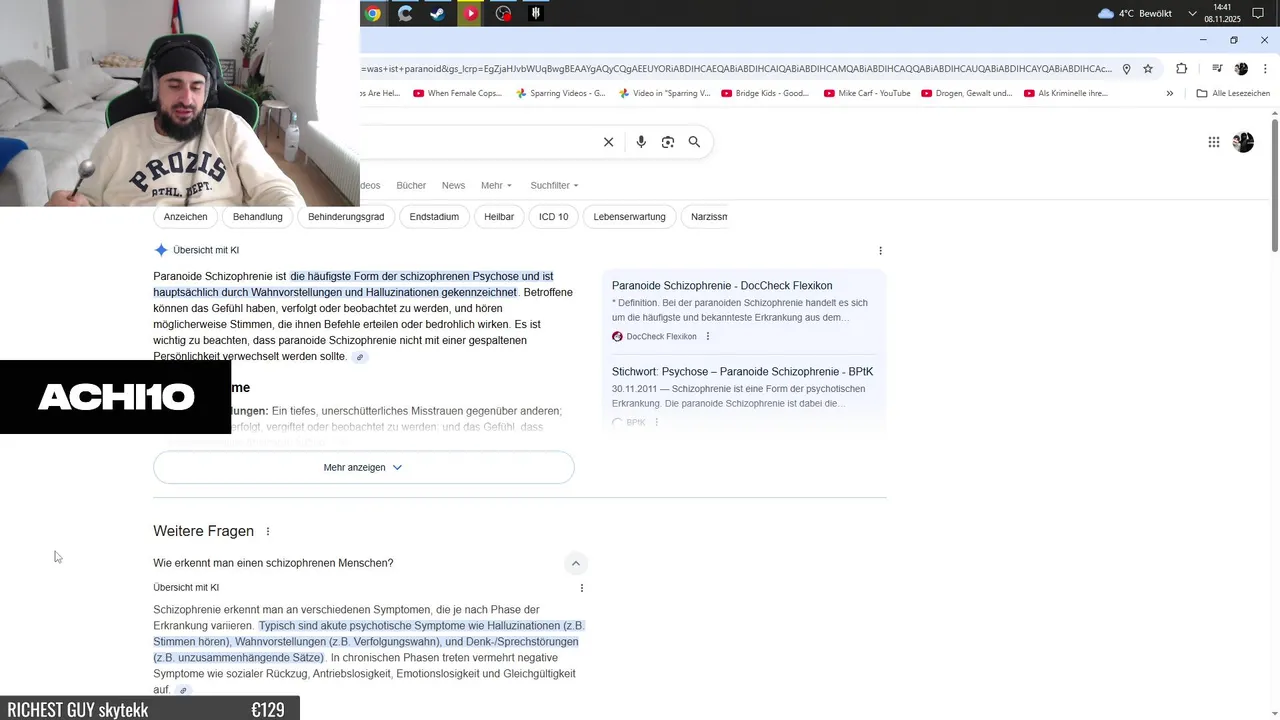
Task: Open the 'Video in "Sparring V...' bookmark
Action: 665,93
